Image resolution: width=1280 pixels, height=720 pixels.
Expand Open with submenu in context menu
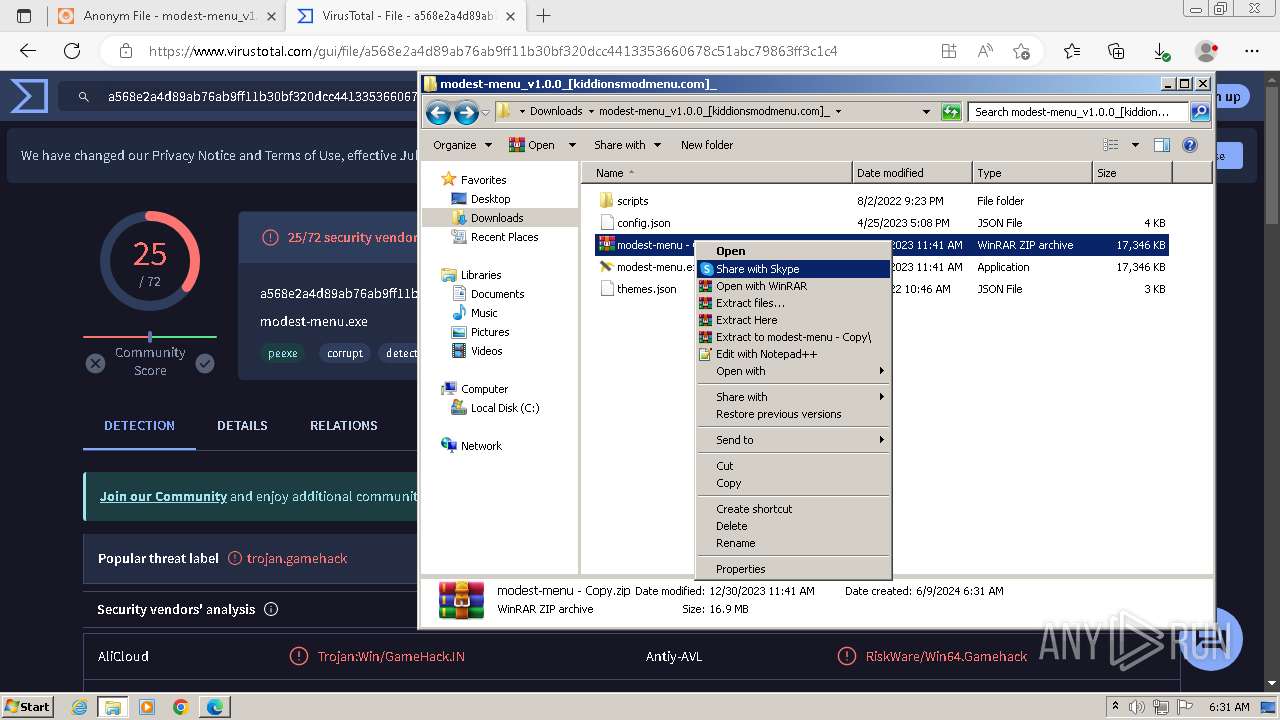tap(793, 371)
